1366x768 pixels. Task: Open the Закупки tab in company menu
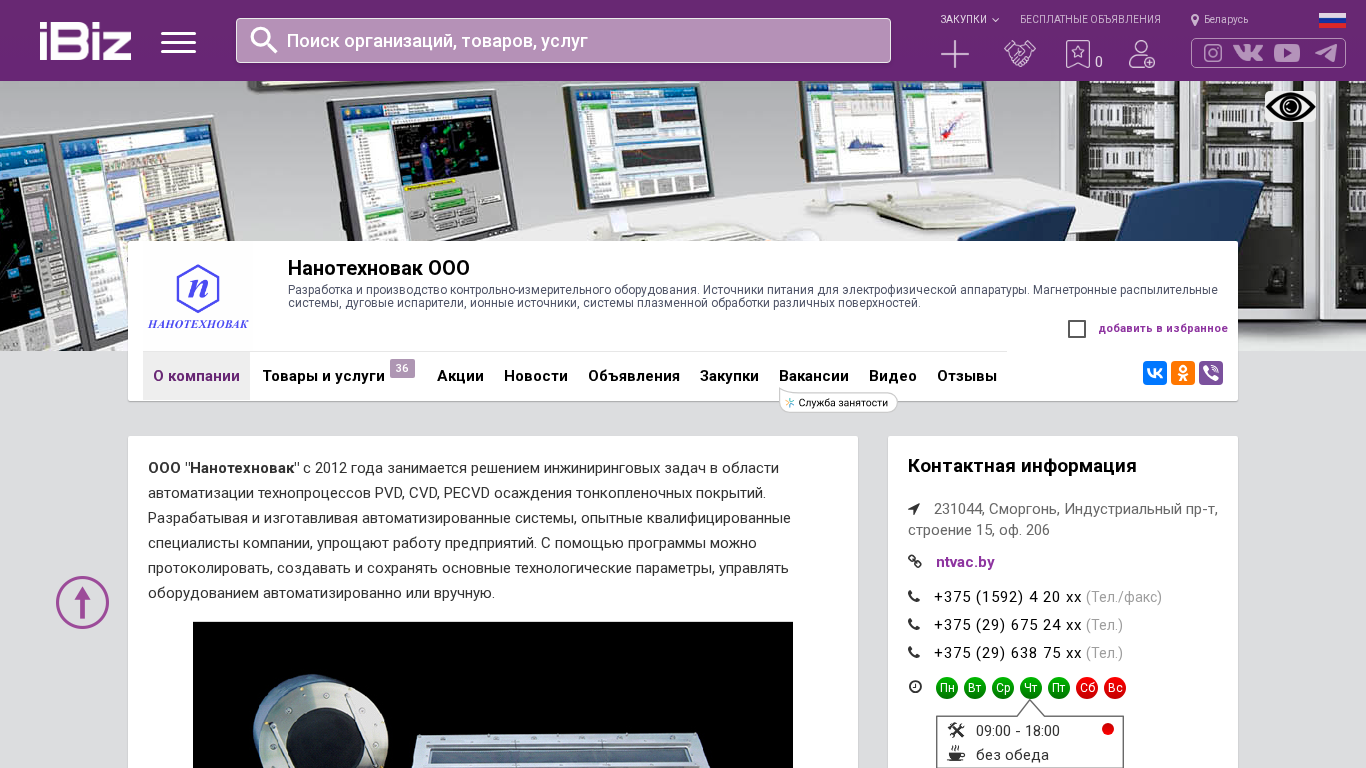coord(729,376)
